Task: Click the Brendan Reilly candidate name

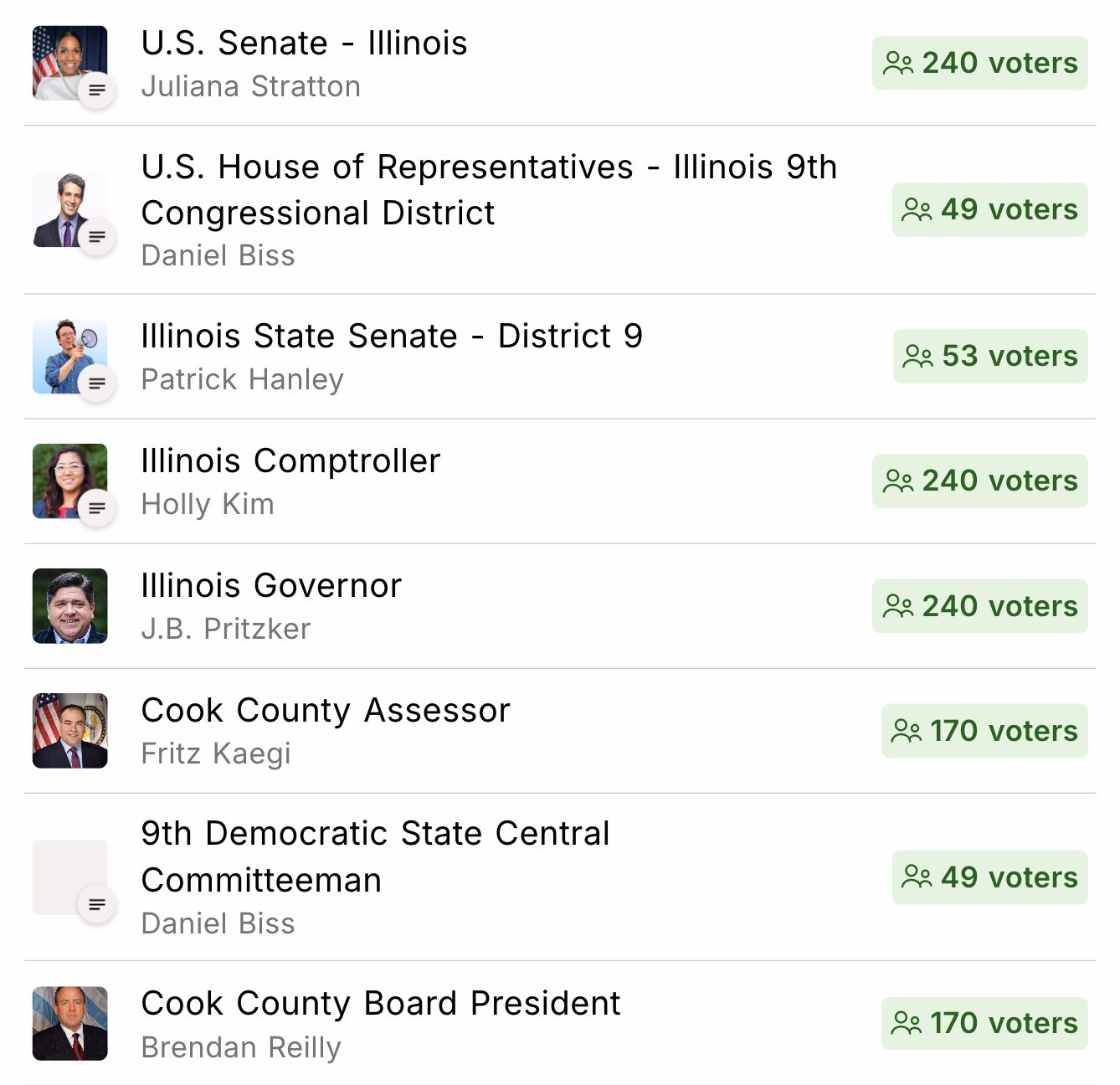Action: 241,1047
